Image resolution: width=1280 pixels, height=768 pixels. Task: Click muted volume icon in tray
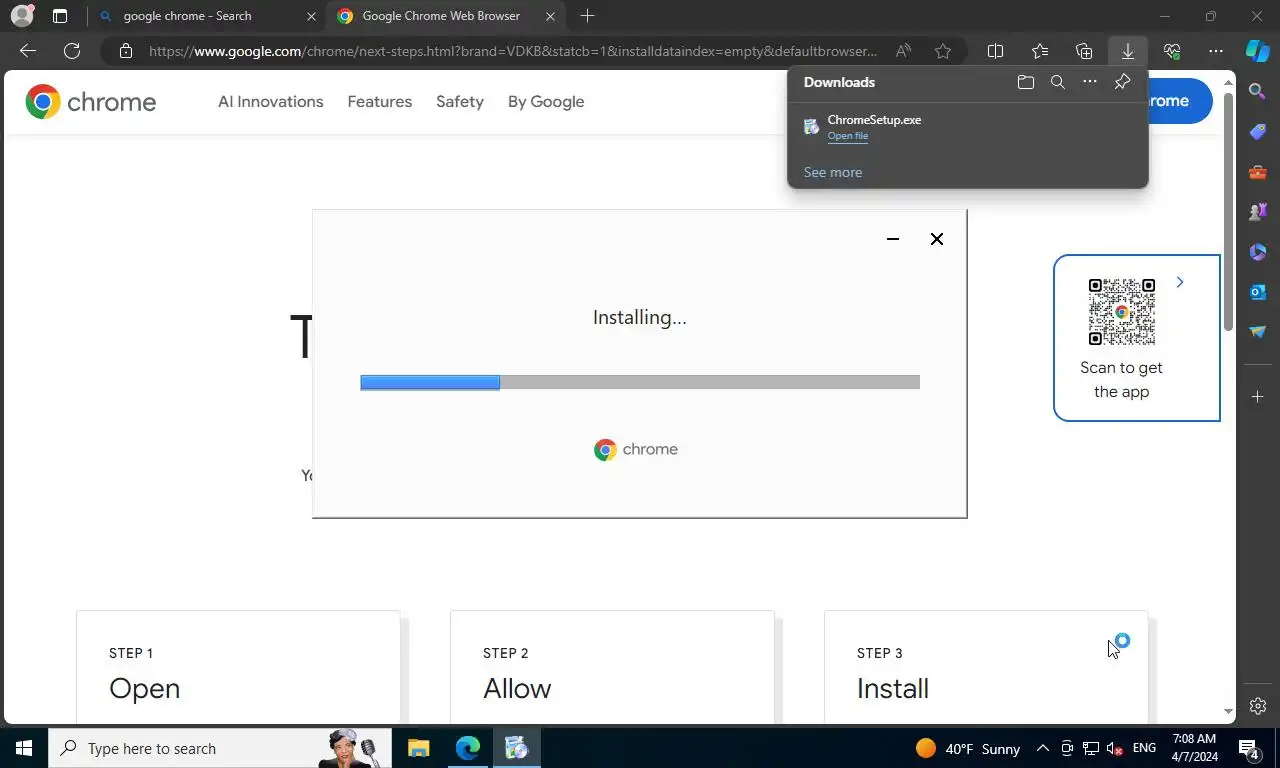[x=1115, y=748]
